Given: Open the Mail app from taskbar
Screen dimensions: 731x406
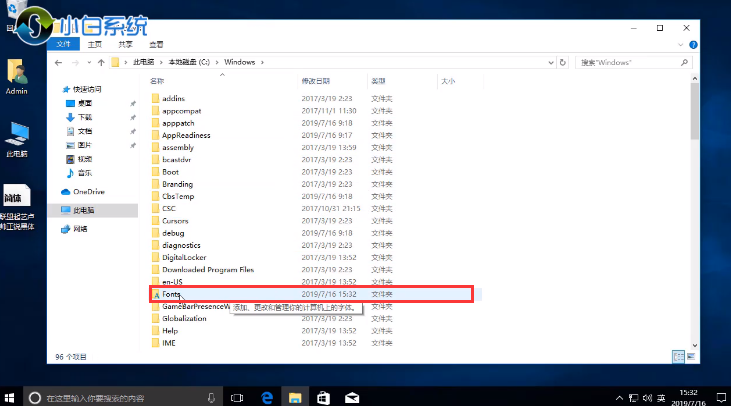Looking at the screenshot, I should (352, 398).
